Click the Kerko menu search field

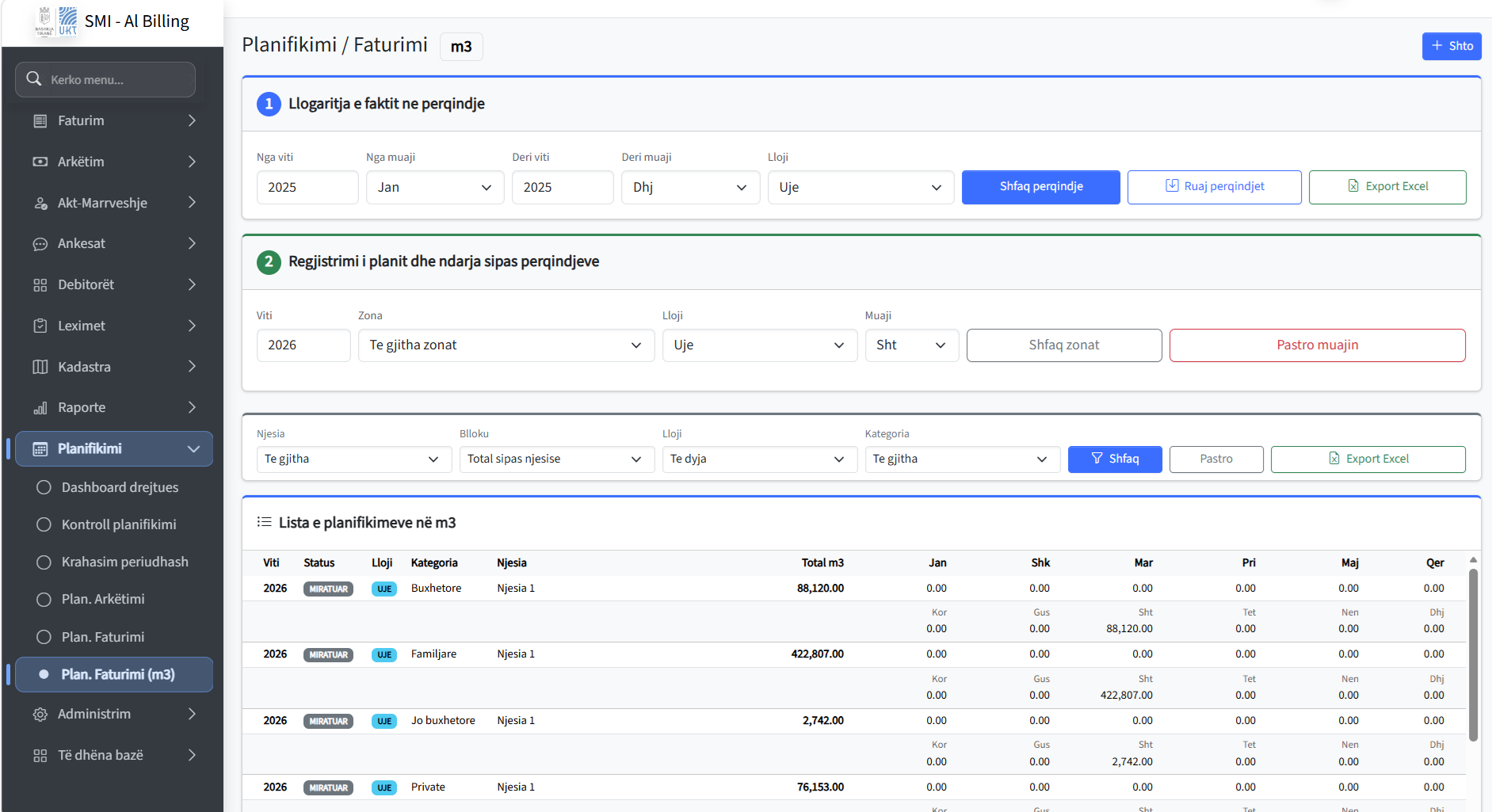105,80
